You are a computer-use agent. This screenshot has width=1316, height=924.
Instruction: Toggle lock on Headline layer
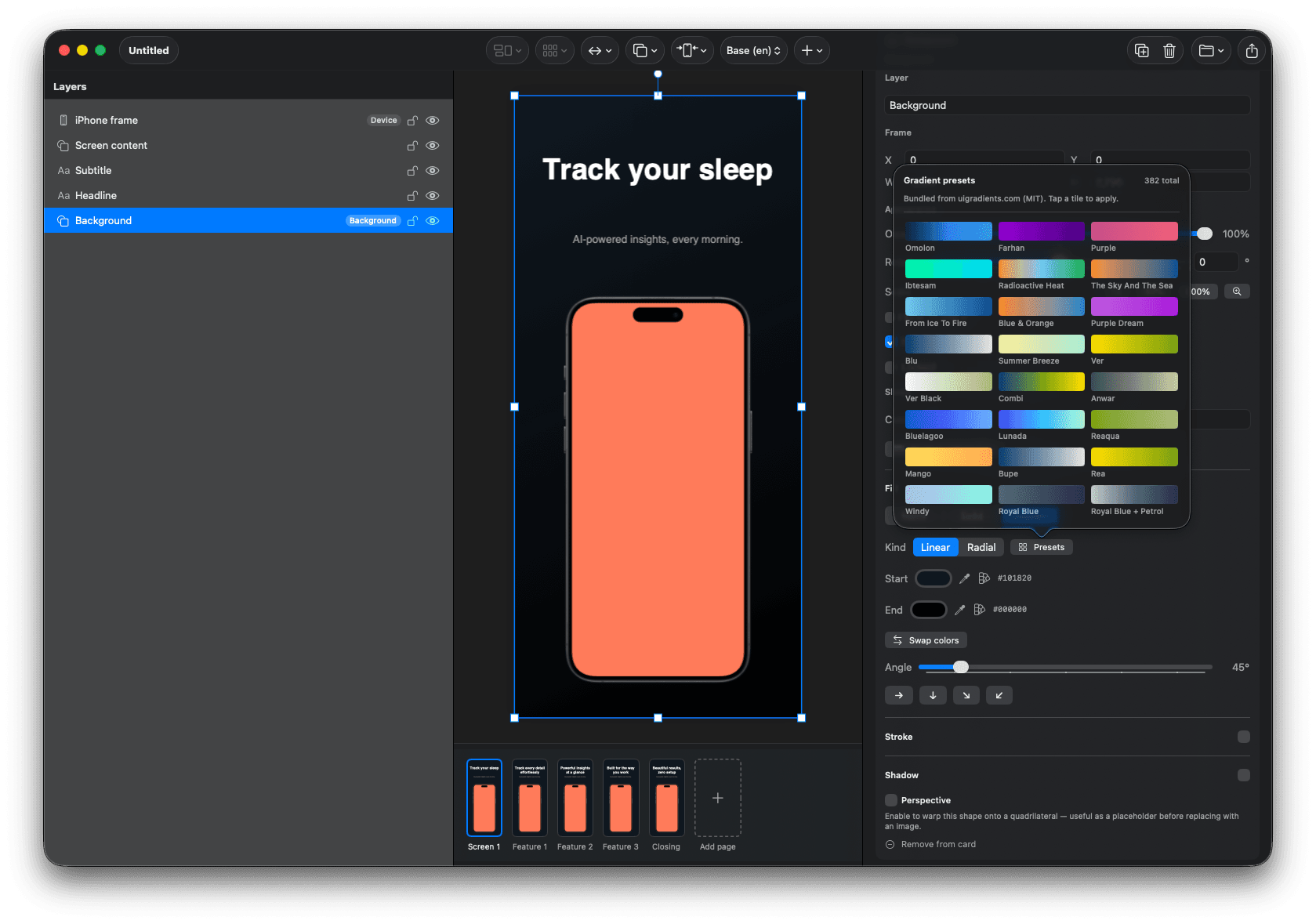coord(412,196)
